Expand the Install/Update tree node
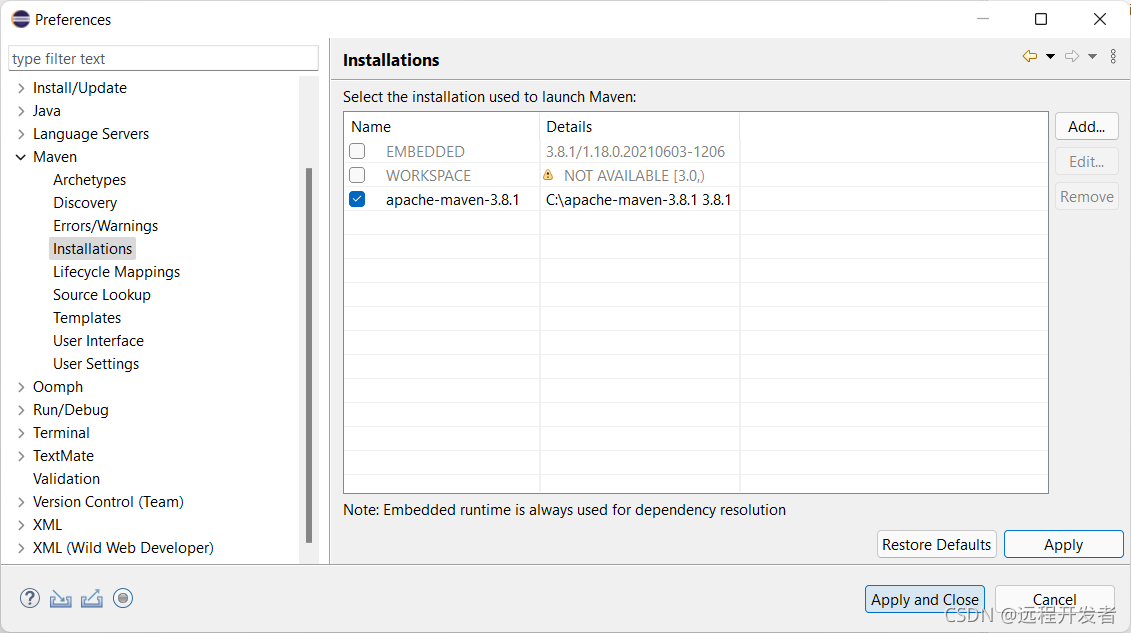1131x633 pixels. 21,88
